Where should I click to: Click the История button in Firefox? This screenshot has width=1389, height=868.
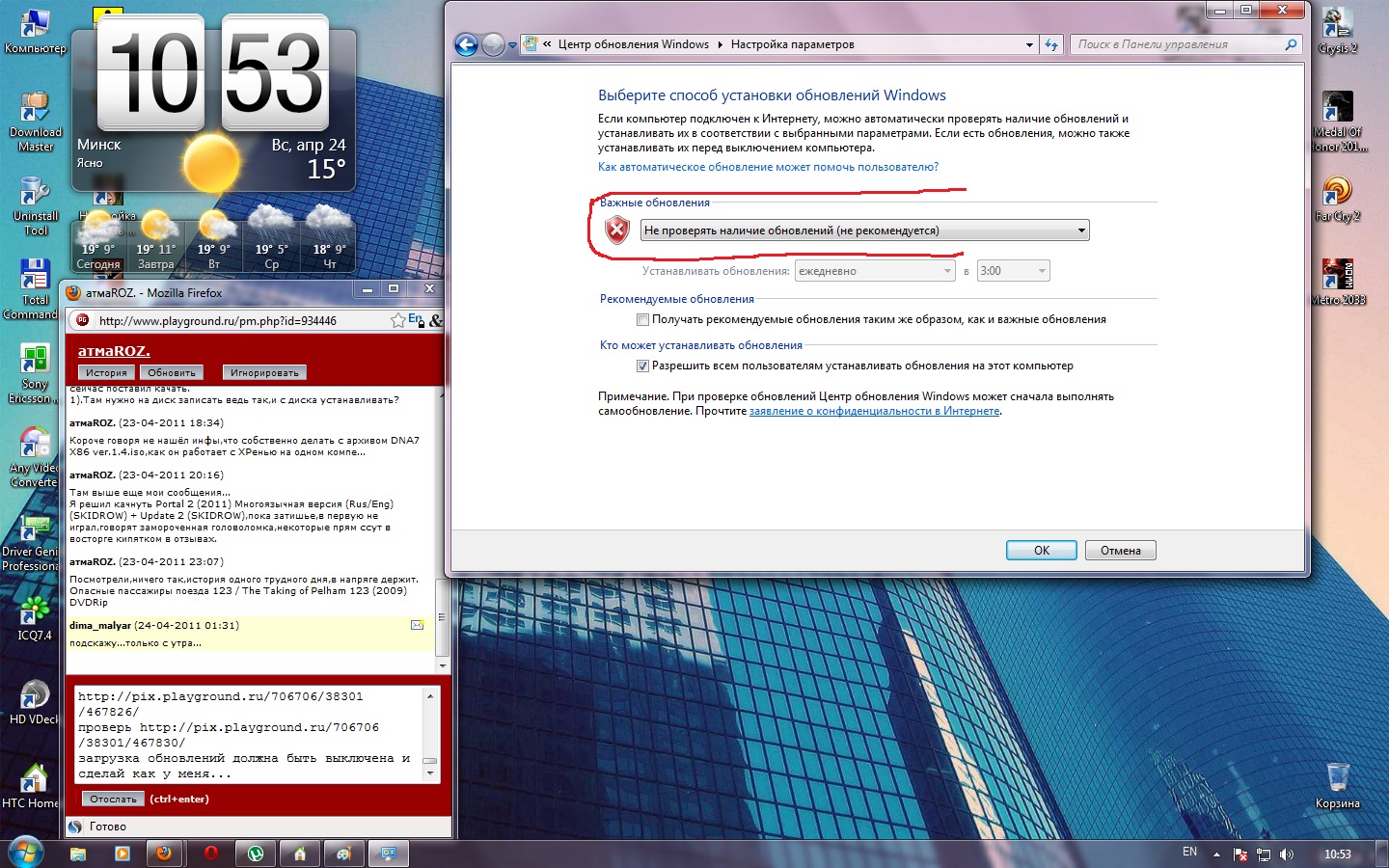[106, 372]
